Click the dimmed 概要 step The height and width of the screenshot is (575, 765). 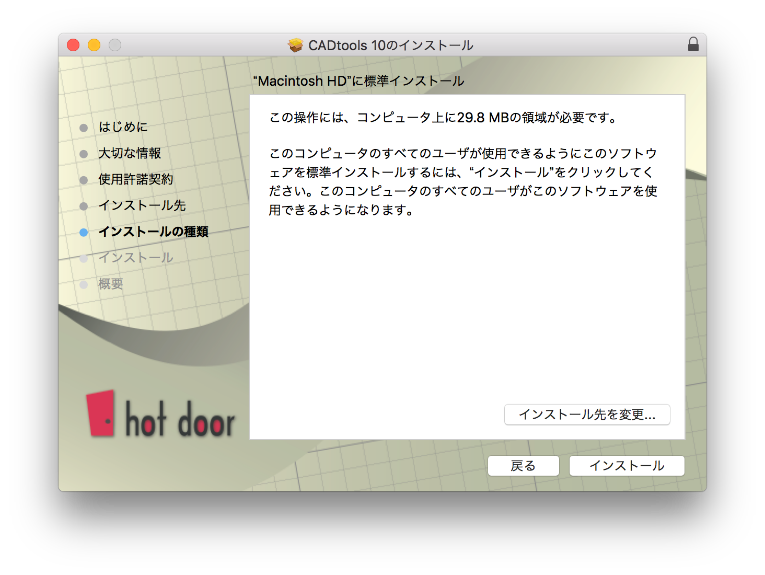tap(111, 284)
